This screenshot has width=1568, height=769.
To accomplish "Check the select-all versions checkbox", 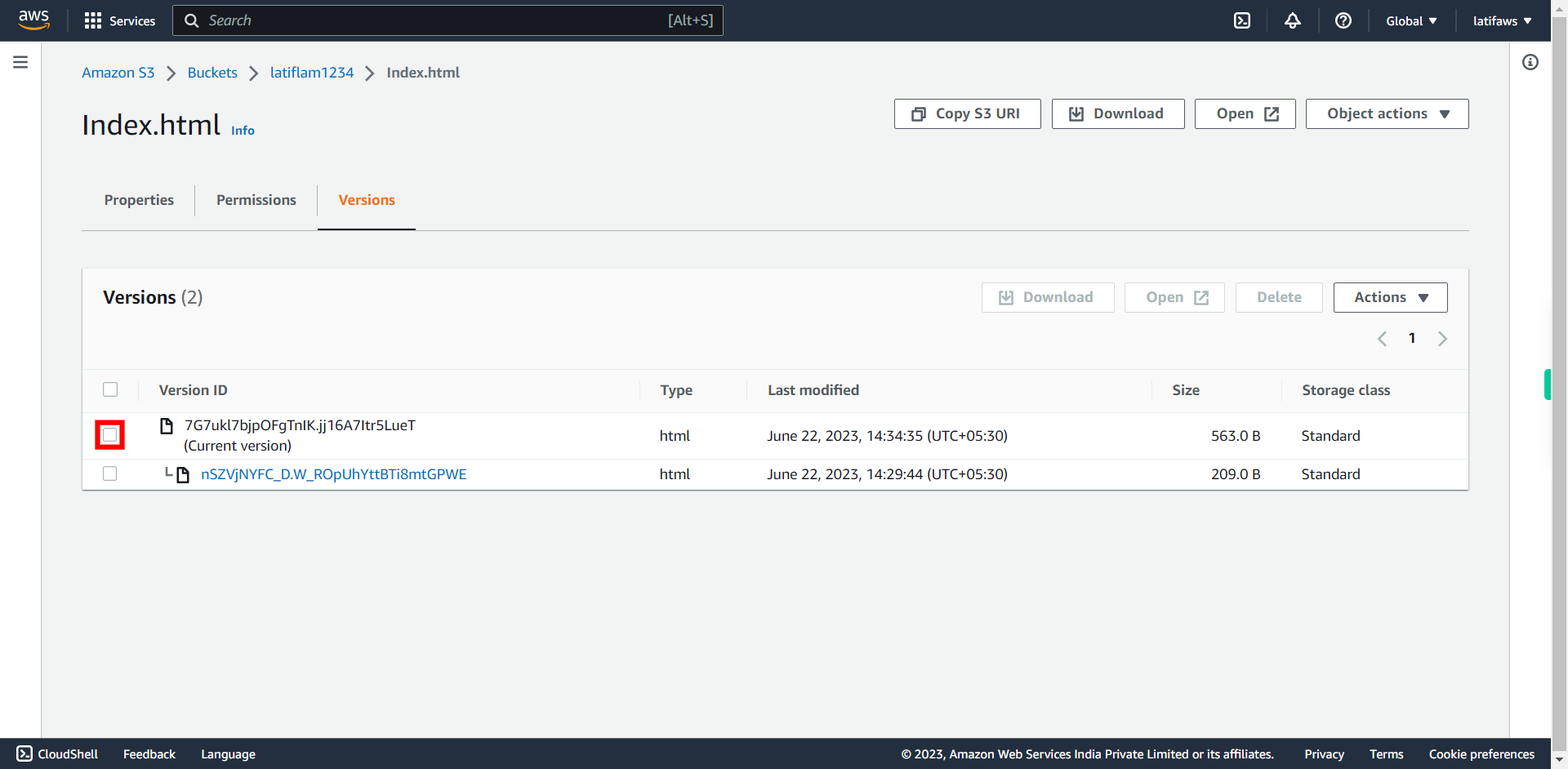I will click(110, 389).
